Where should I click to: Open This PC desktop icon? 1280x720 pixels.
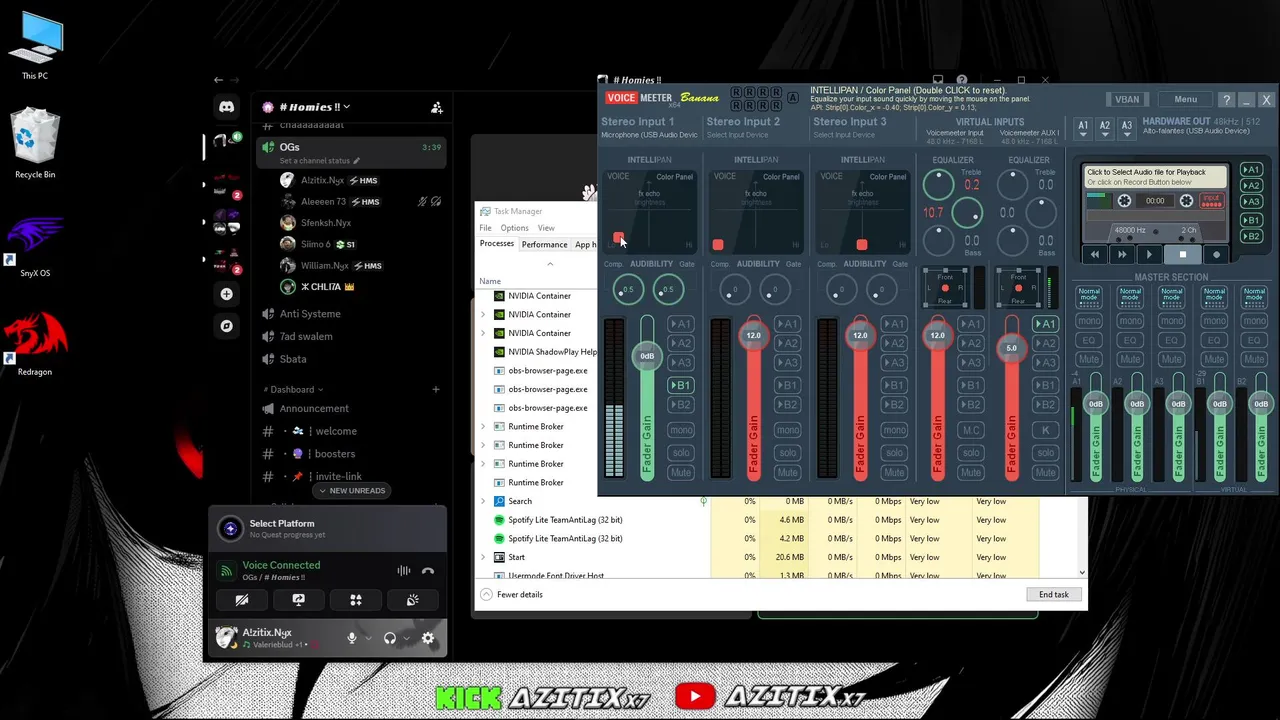point(35,46)
